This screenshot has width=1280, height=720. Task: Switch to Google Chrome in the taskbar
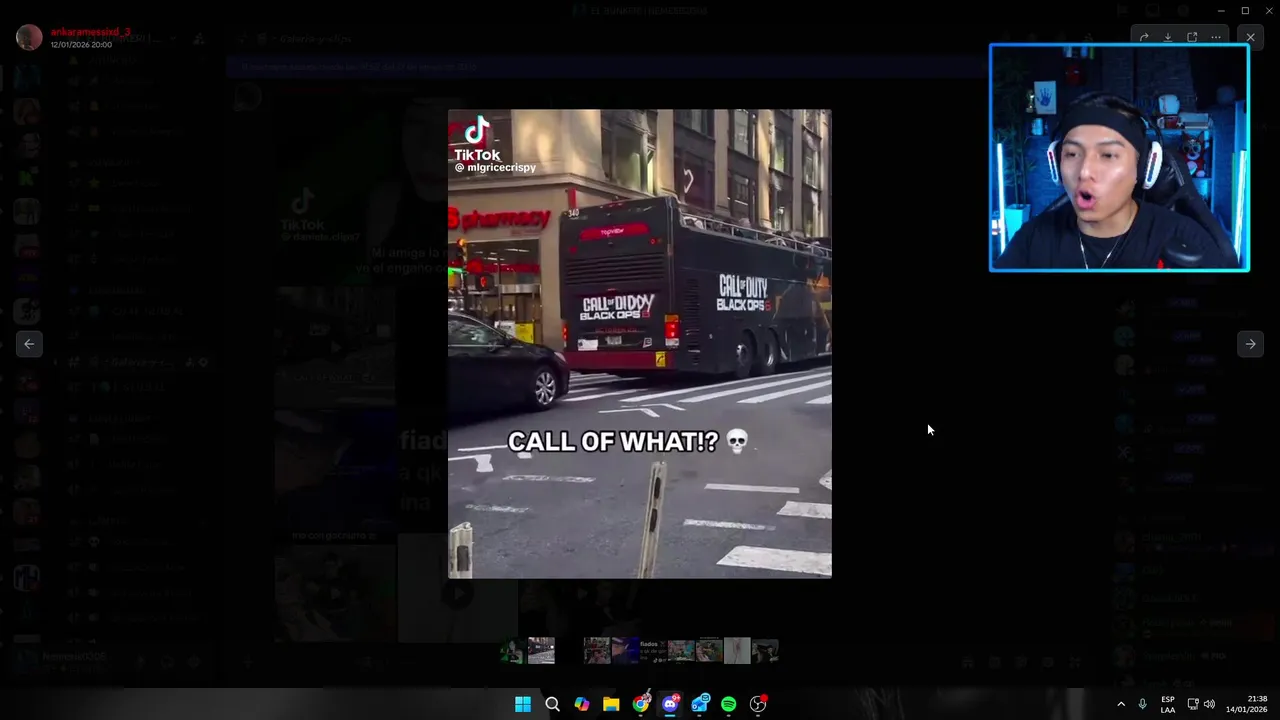tap(641, 704)
